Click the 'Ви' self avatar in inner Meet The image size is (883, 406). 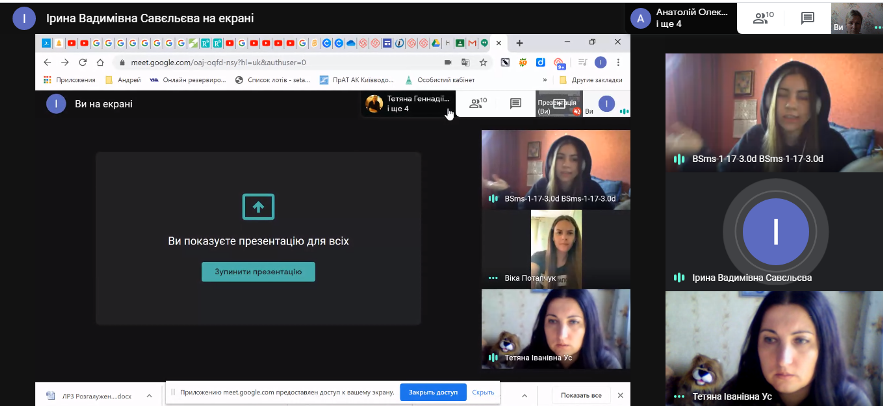pyautogui.click(x=606, y=104)
